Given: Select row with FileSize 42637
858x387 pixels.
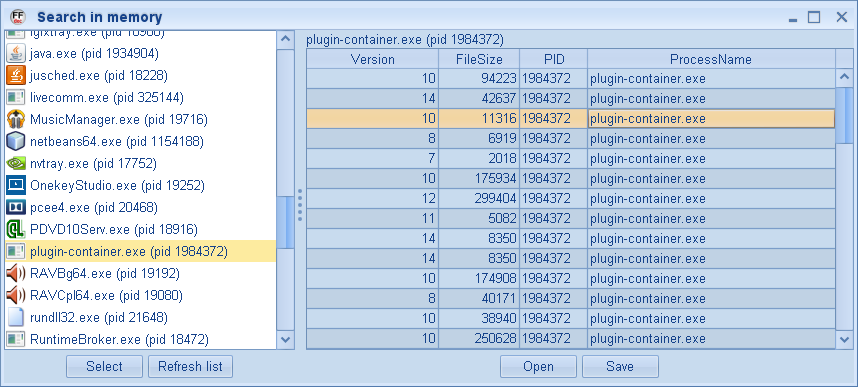Looking at the screenshot, I should point(571,99).
